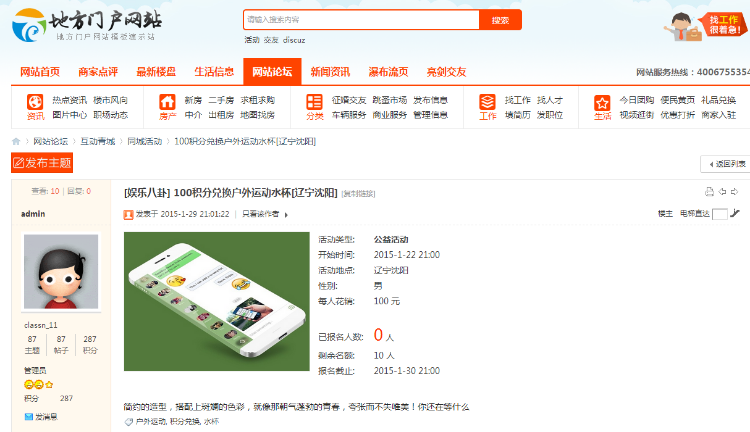The width and height of the screenshot is (750, 432).
Task: Click 同城活动 in the breadcrumb
Action: pos(144,141)
